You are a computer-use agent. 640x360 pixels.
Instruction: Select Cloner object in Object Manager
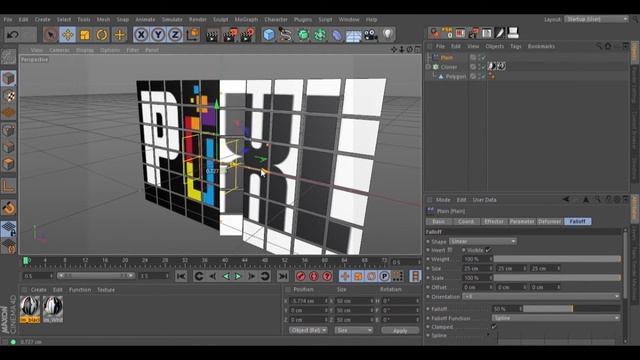tap(449, 67)
